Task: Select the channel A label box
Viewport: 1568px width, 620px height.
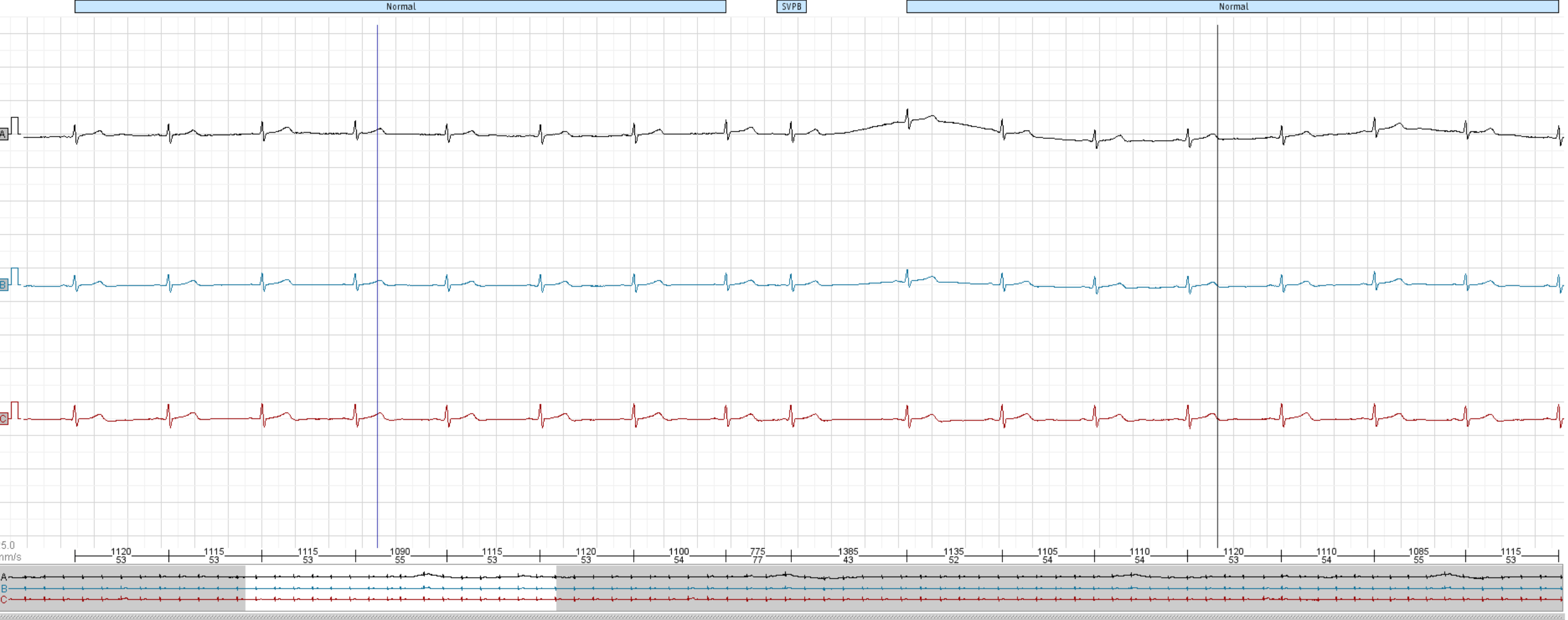Action: pos(4,135)
